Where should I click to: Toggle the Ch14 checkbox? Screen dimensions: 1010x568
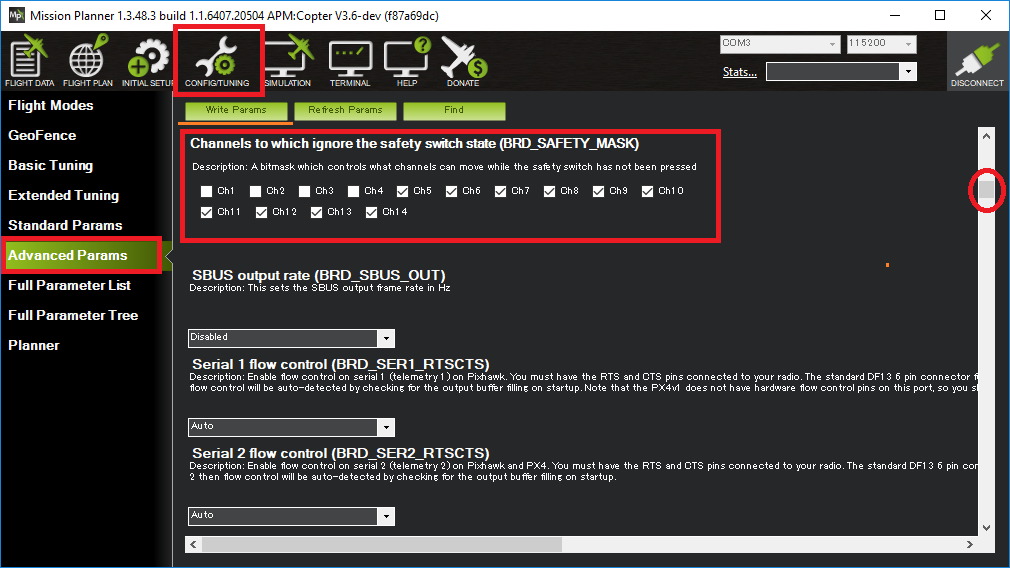(372, 212)
